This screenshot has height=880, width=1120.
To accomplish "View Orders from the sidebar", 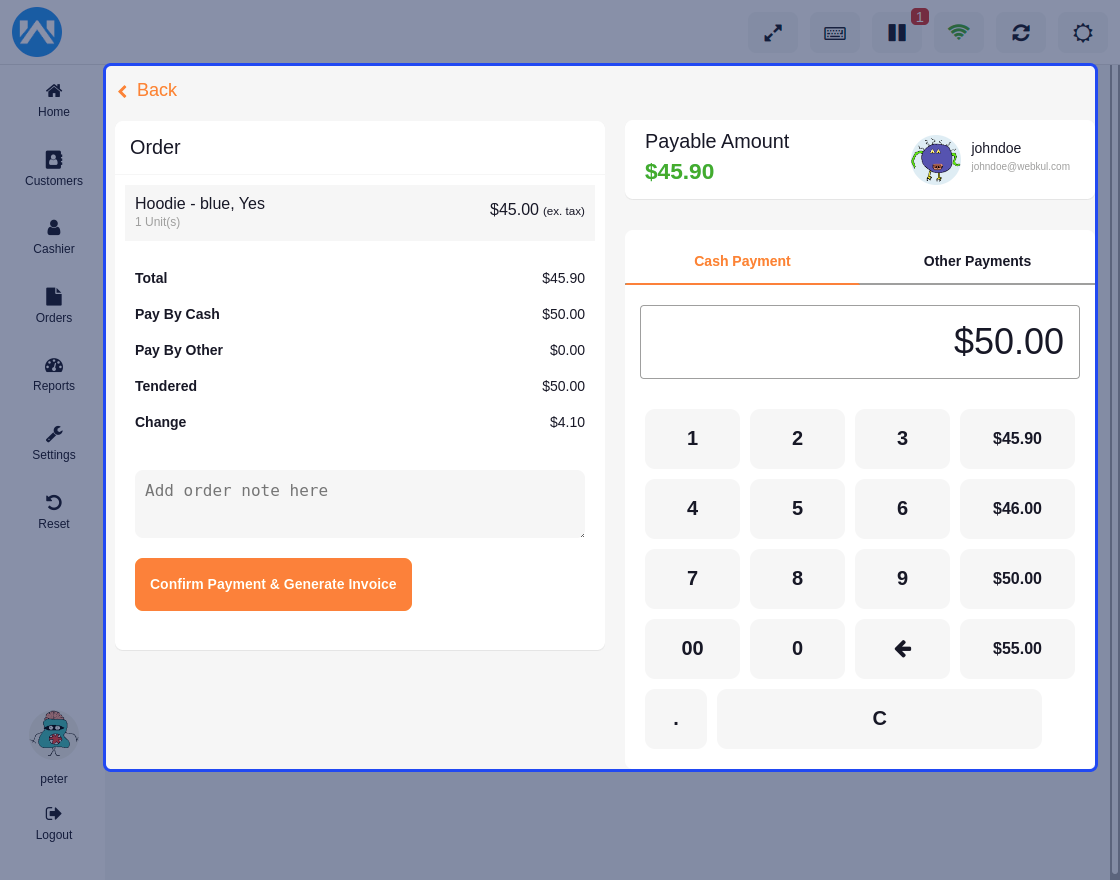I will tap(53, 305).
